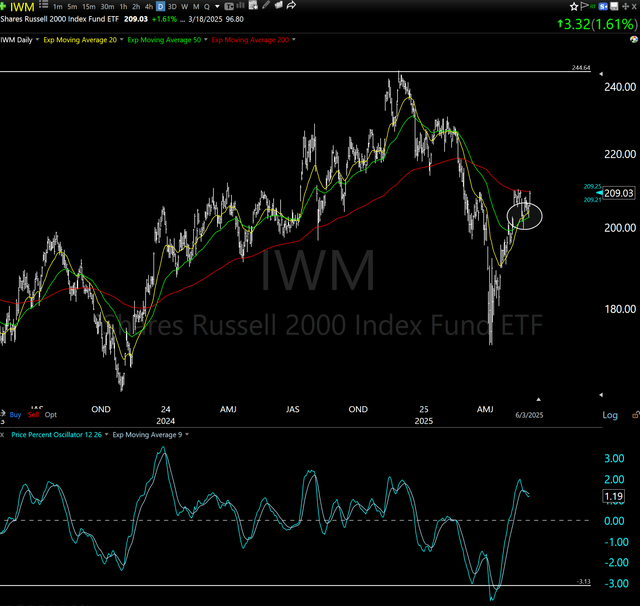Click the IWM ticker symbol

pos(22,7)
